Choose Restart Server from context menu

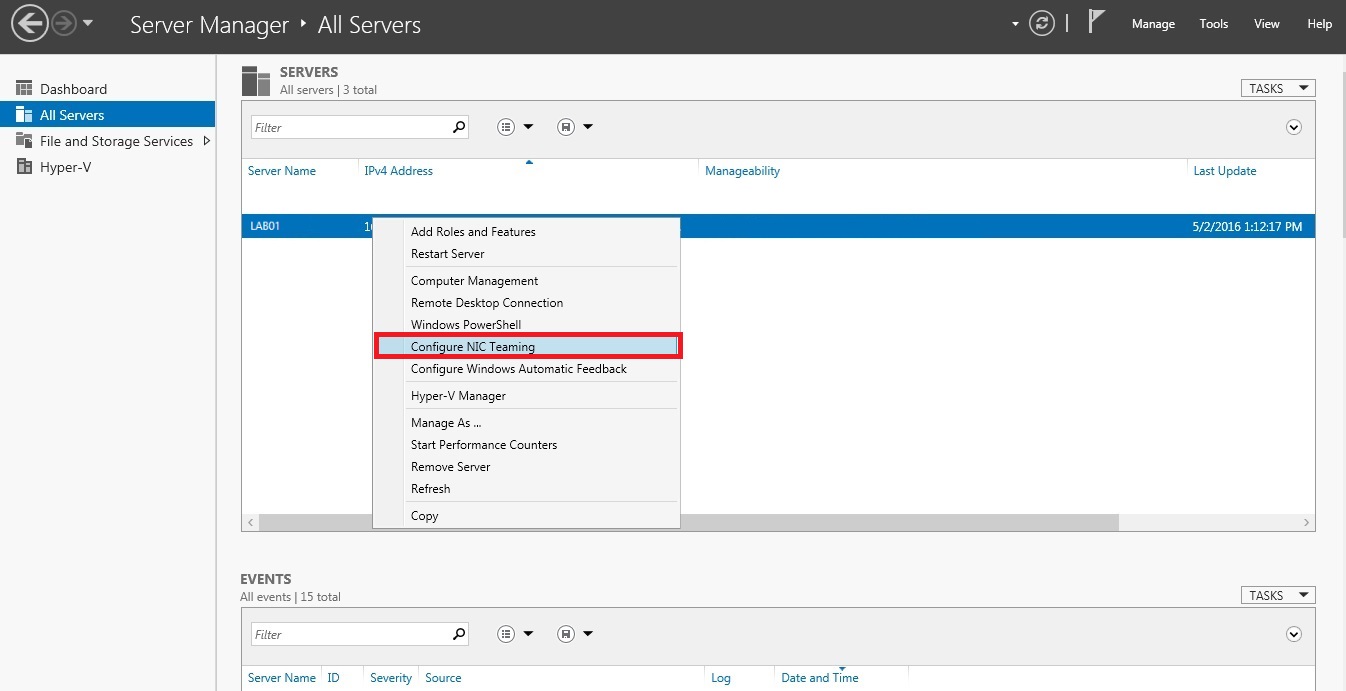[447, 254]
